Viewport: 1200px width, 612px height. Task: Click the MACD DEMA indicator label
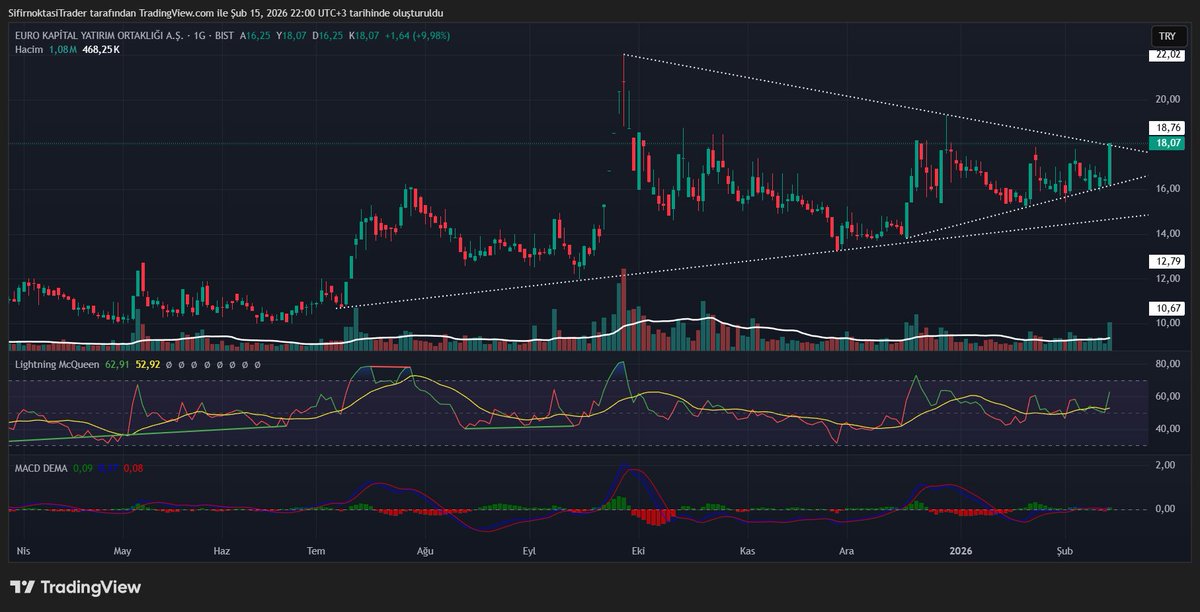(x=41, y=468)
